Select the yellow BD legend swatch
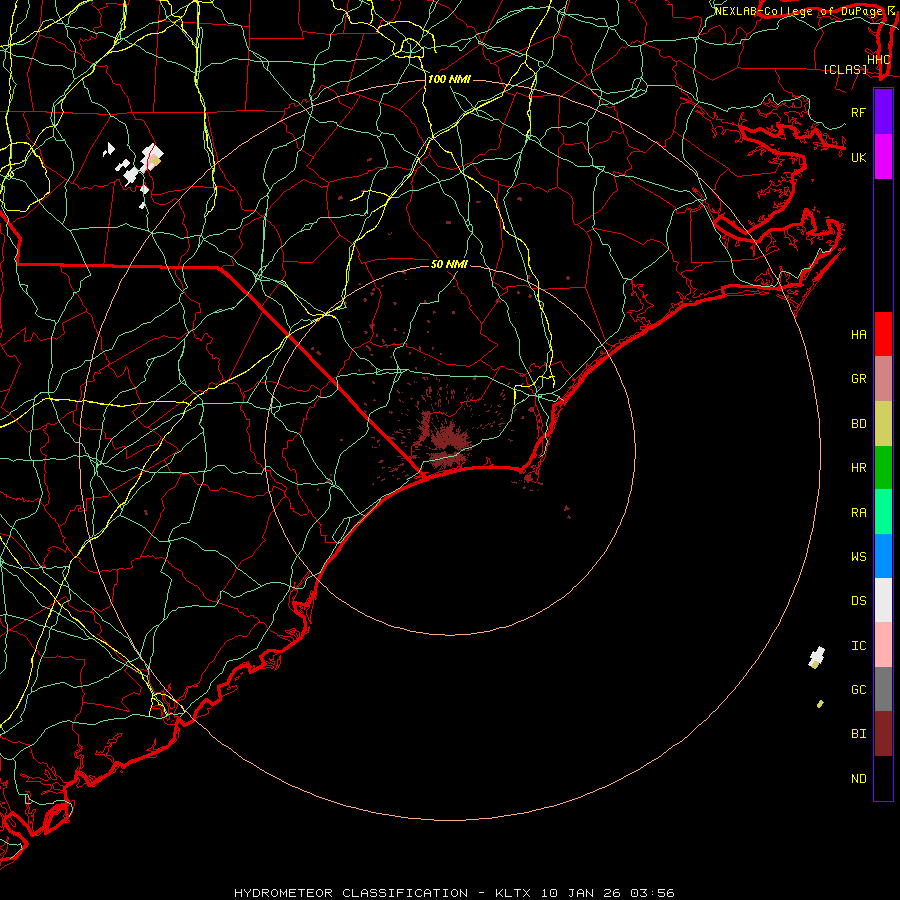This screenshot has height=900, width=900. click(883, 424)
